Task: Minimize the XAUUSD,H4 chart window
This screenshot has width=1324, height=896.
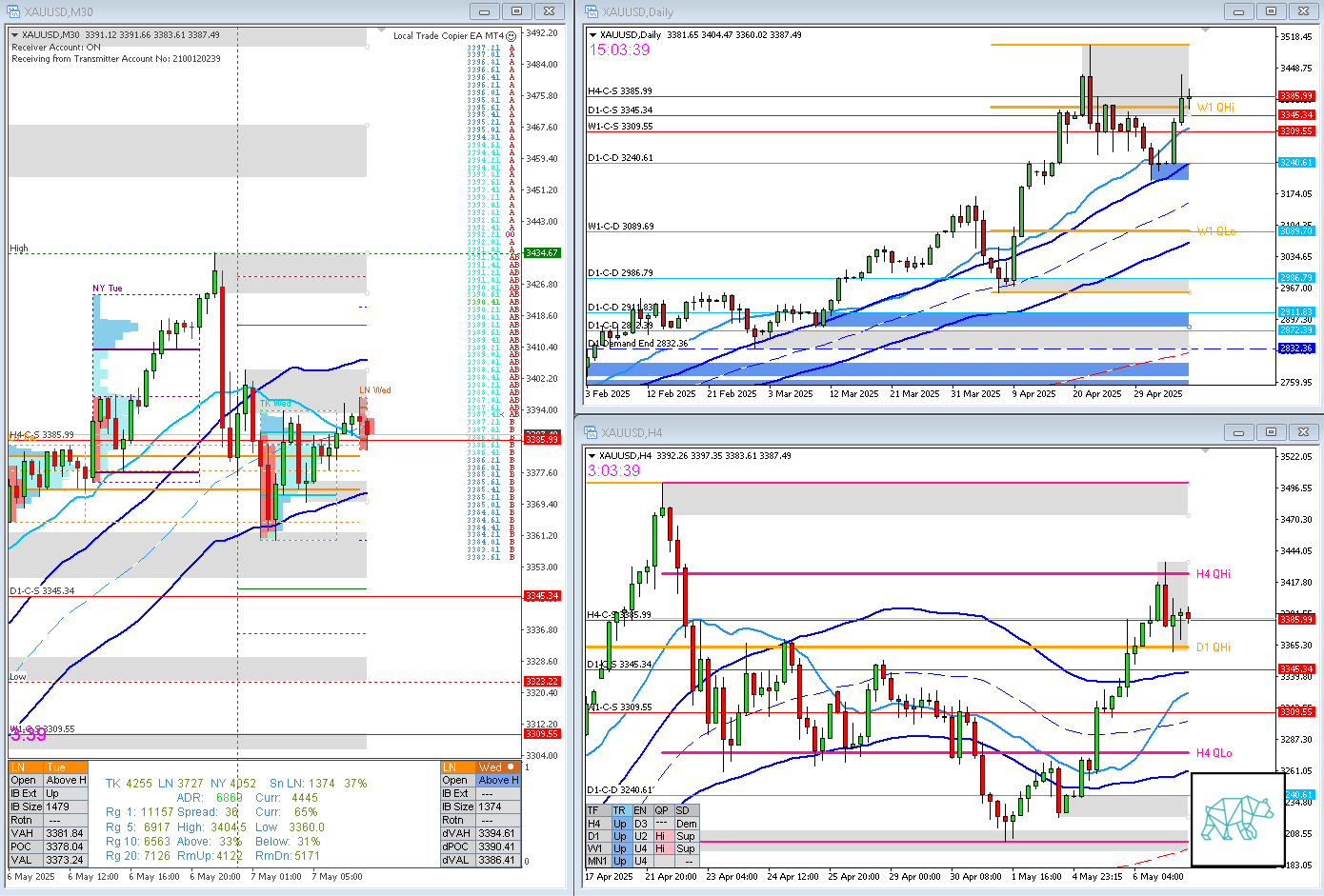Action: [x=1239, y=432]
